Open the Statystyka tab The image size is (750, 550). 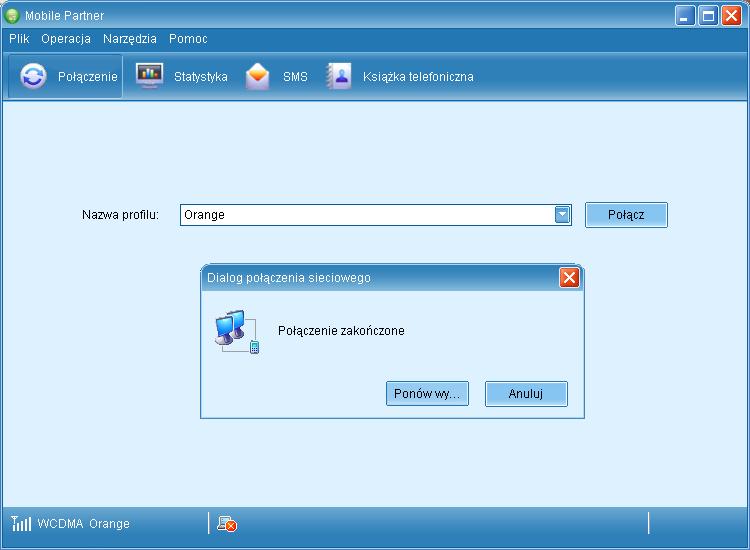click(x=181, y=77)
